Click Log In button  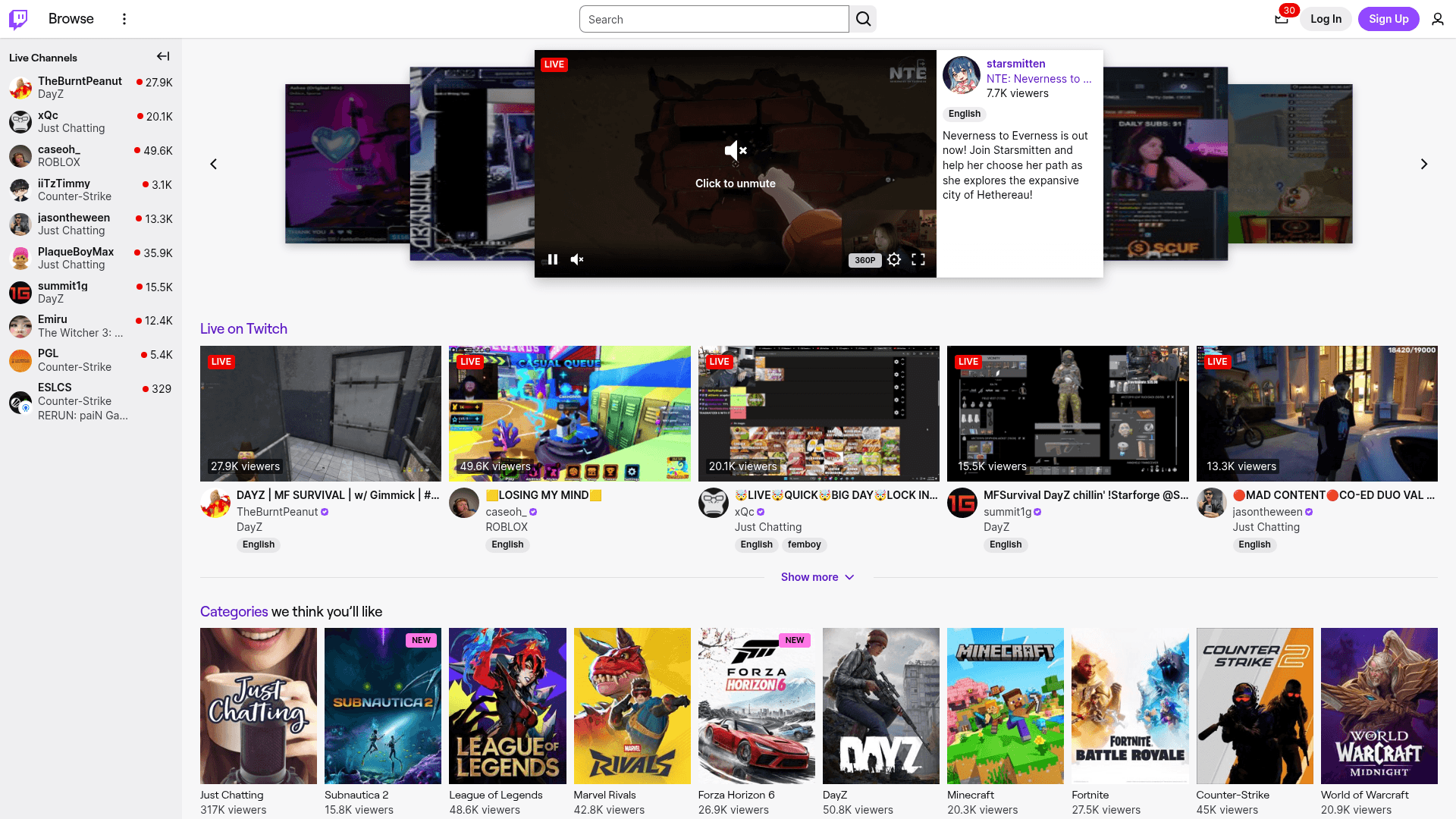coord(1326,19)
